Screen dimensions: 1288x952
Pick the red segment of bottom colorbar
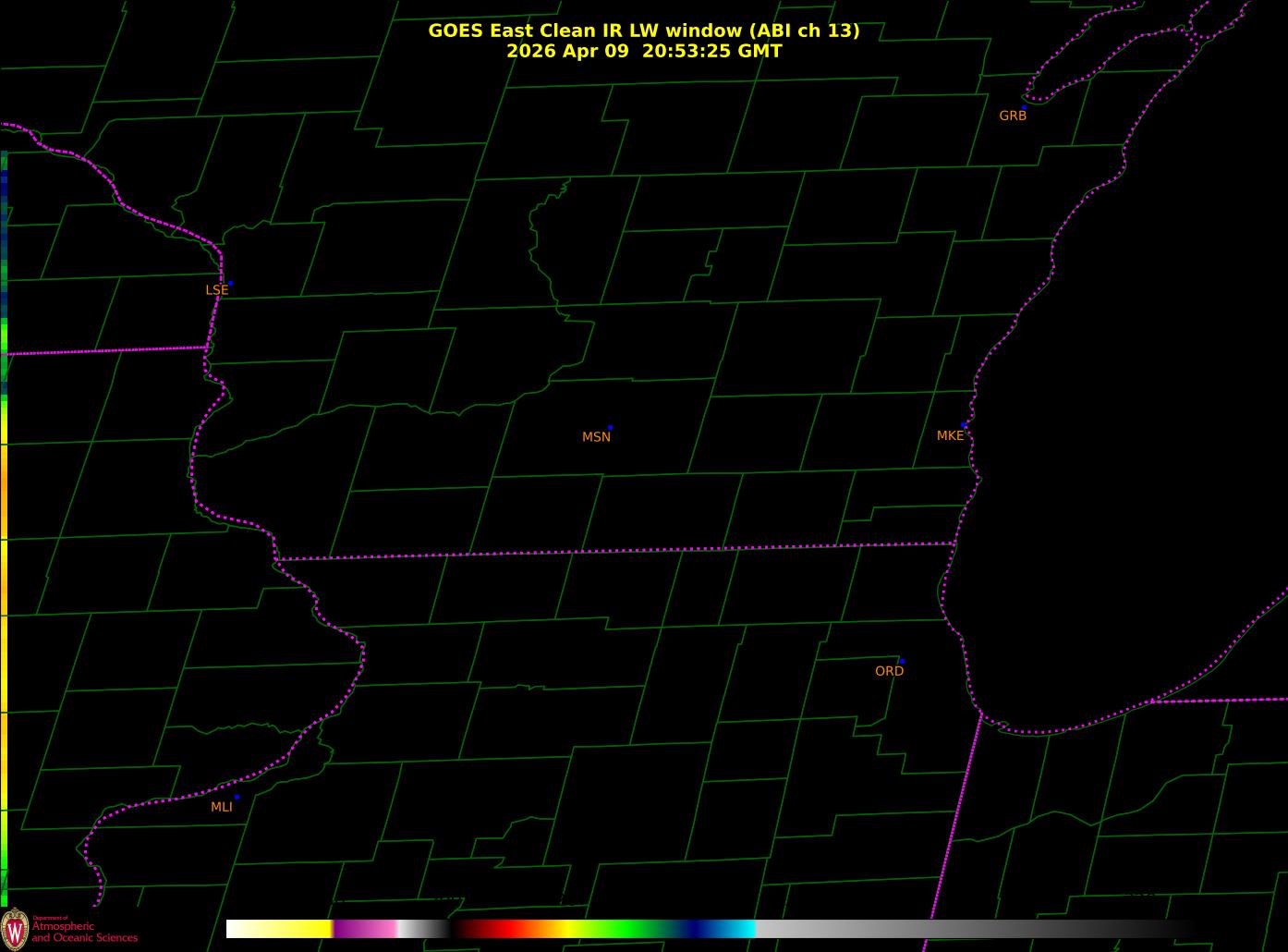tap(499, 929)
